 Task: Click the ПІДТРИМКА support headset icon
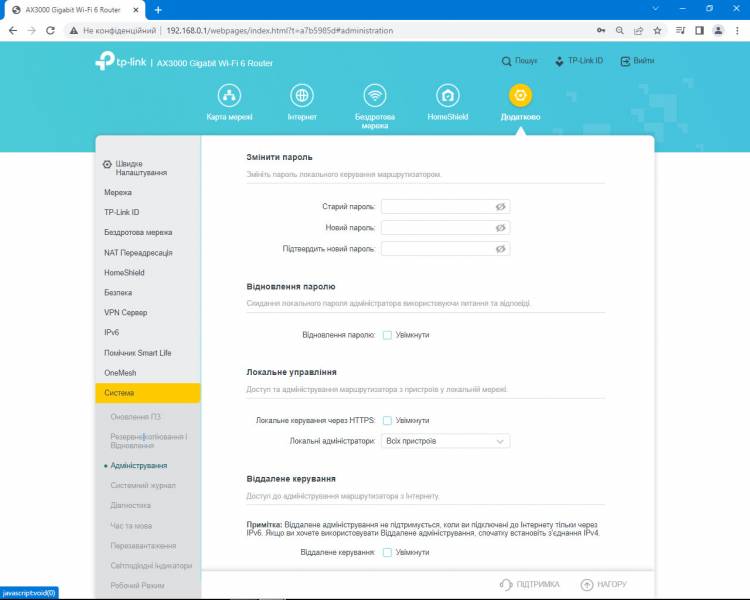pyautogui.click(x=506, y=584)
